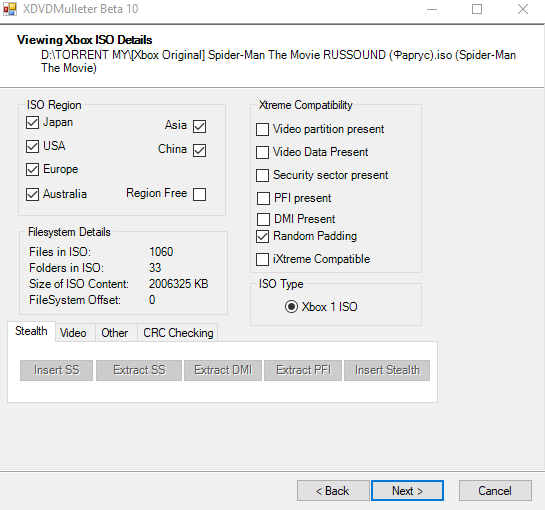The height and width of the screenshot is (510, 545).
Task: Toggle the Japan region checkbox
Action: click(32, 122)
